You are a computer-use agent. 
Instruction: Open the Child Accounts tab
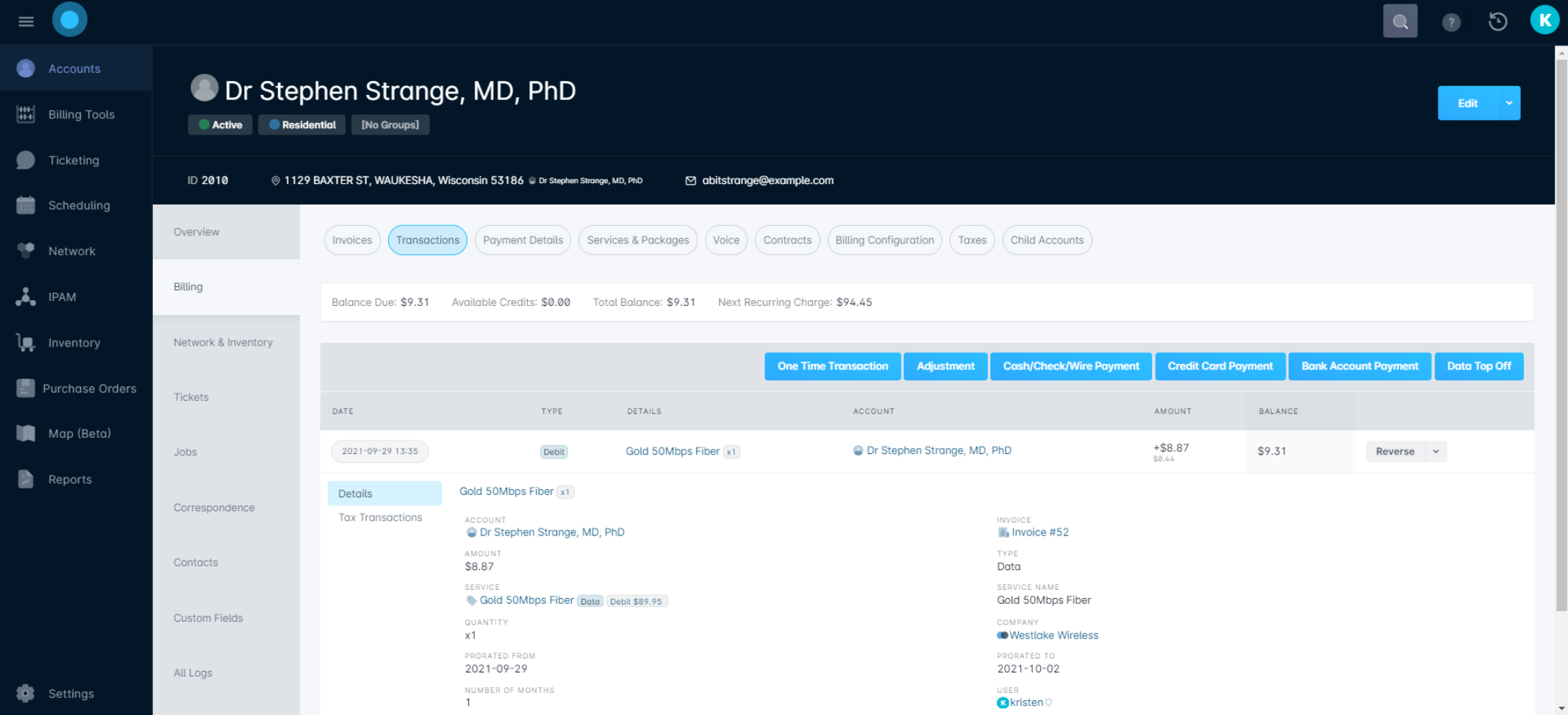click(x=1047, y=240)
